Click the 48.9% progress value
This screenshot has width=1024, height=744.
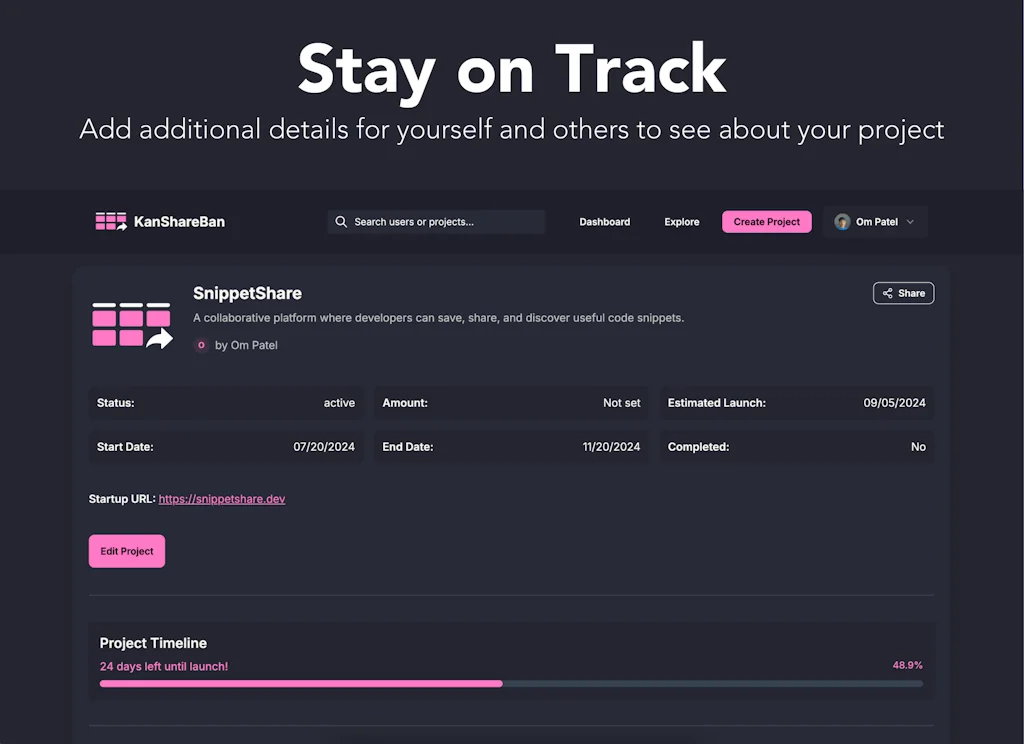[x=908, y=665]
